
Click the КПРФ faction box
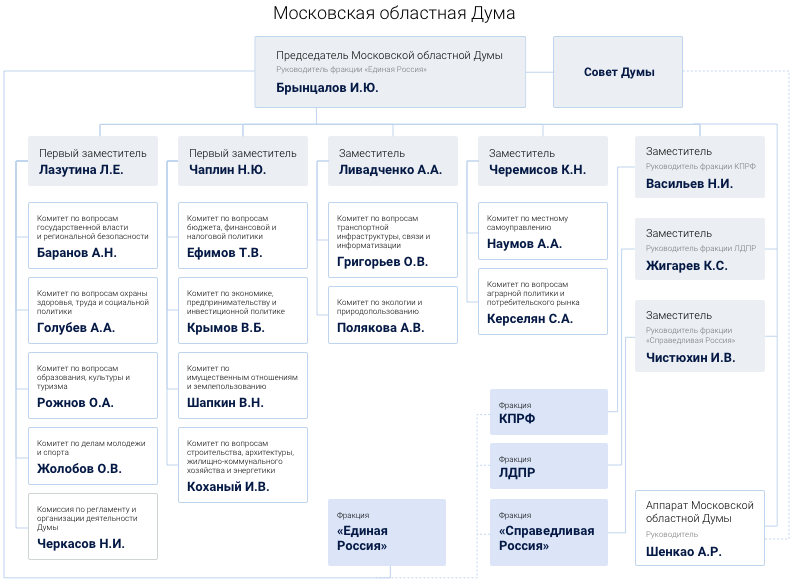[548, 412]
